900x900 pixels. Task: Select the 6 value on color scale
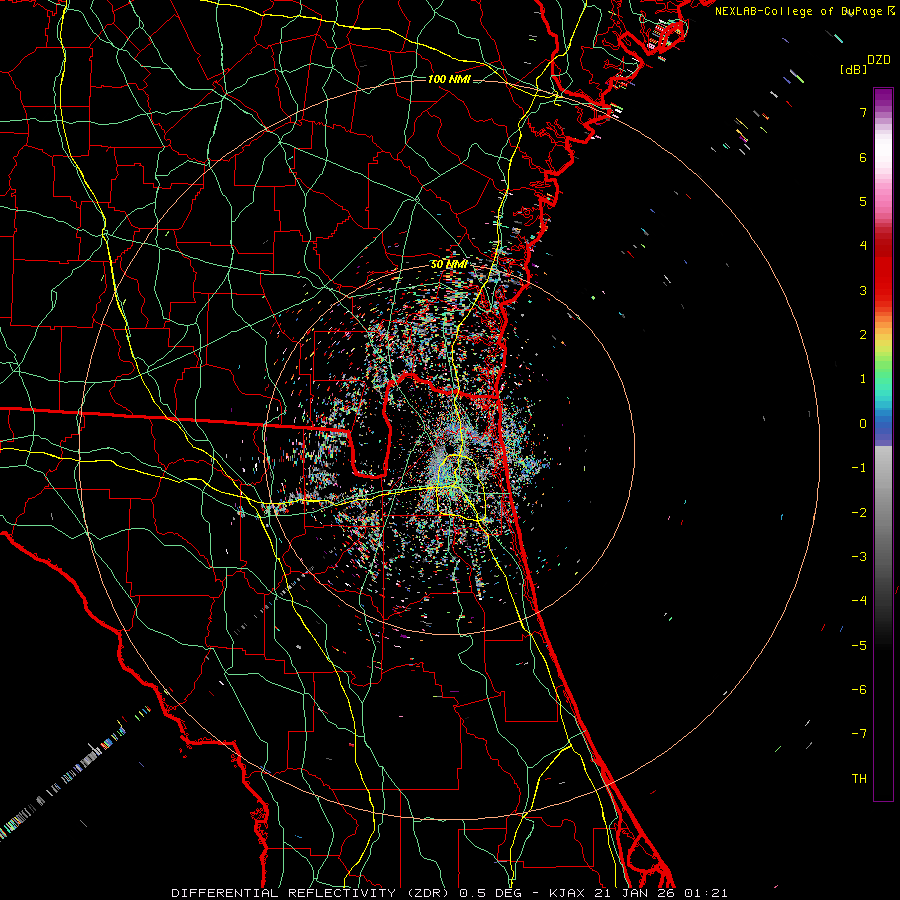coord(863,157)
